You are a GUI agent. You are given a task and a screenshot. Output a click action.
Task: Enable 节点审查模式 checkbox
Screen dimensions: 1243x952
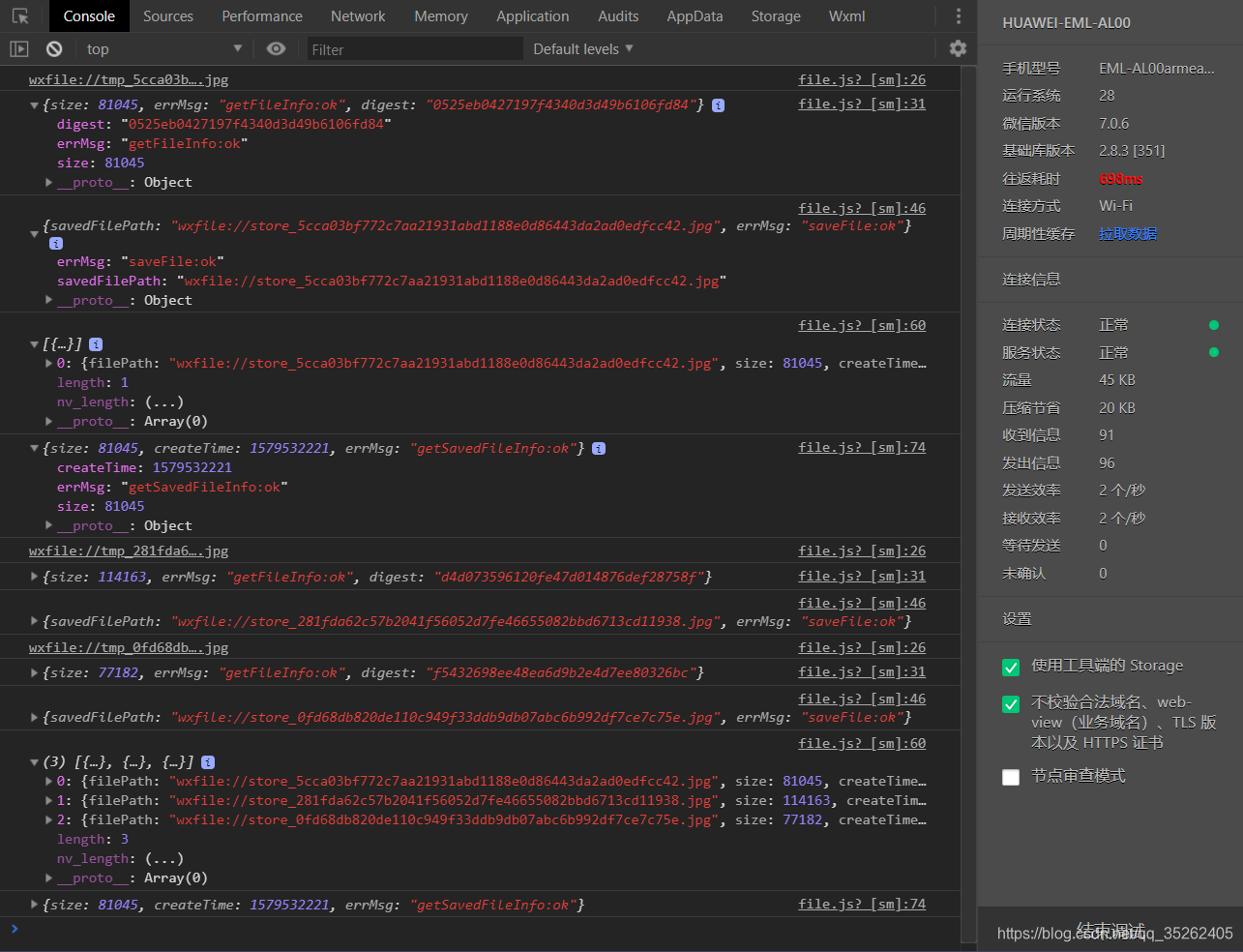coord(1011,778)
